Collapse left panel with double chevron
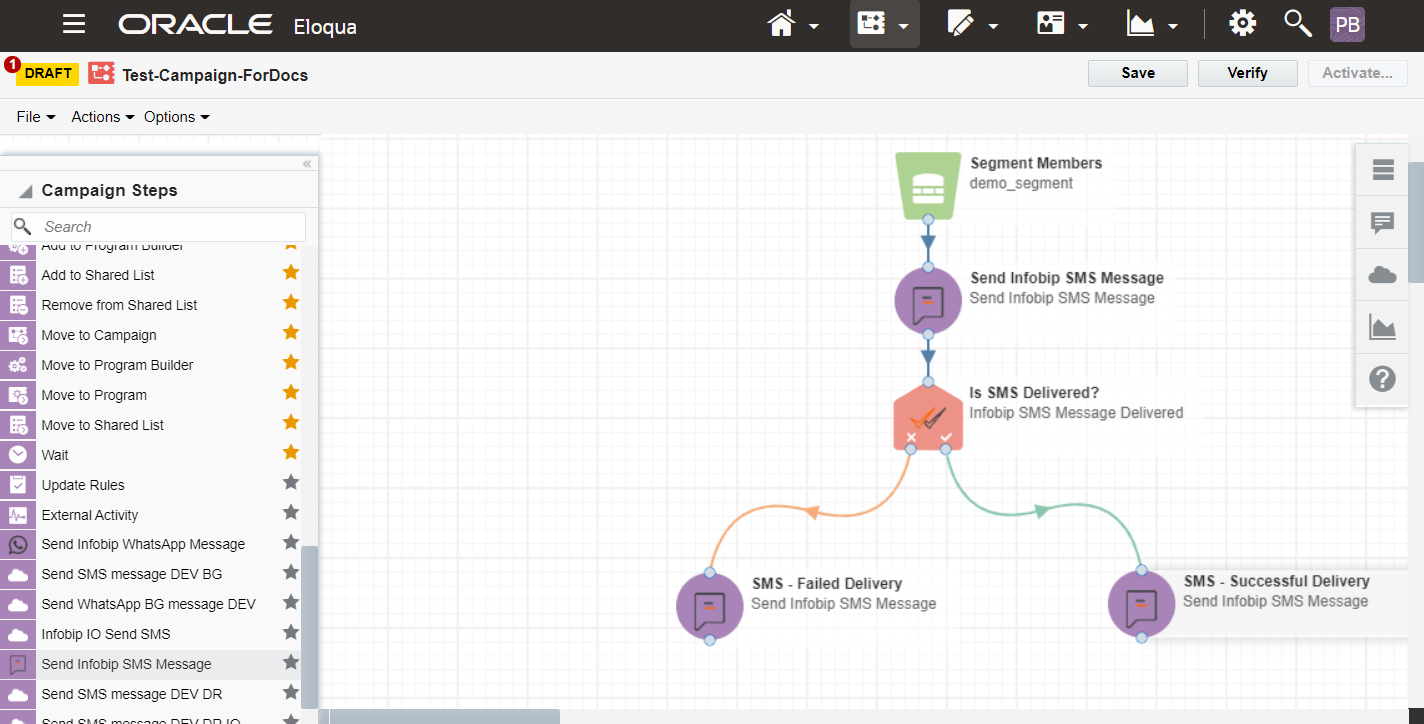Image resolution: width=1424 pixels, height=724 pixels. tap(307, 164)
